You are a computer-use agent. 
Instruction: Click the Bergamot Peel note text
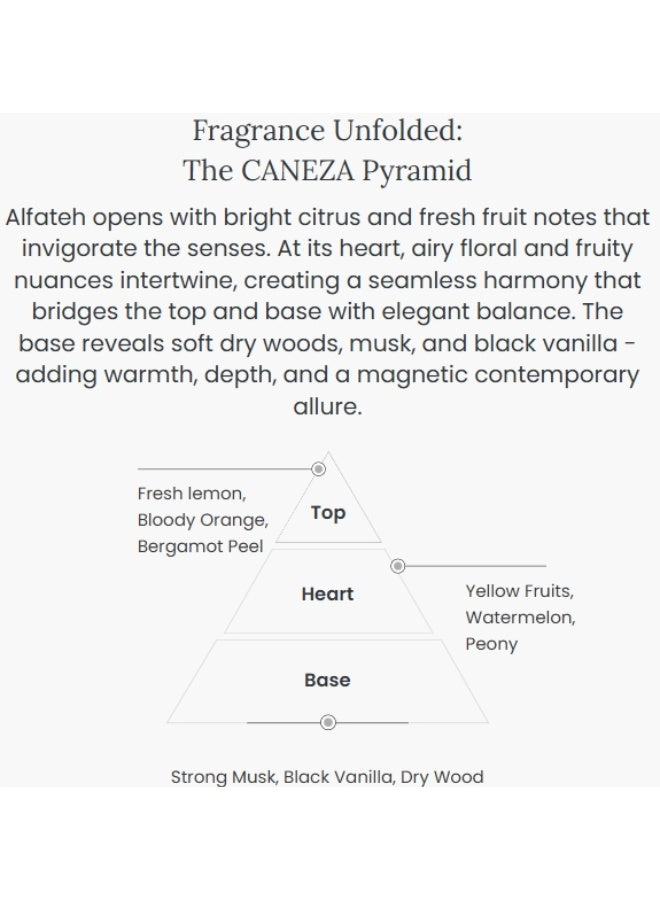tap(200, 546)
